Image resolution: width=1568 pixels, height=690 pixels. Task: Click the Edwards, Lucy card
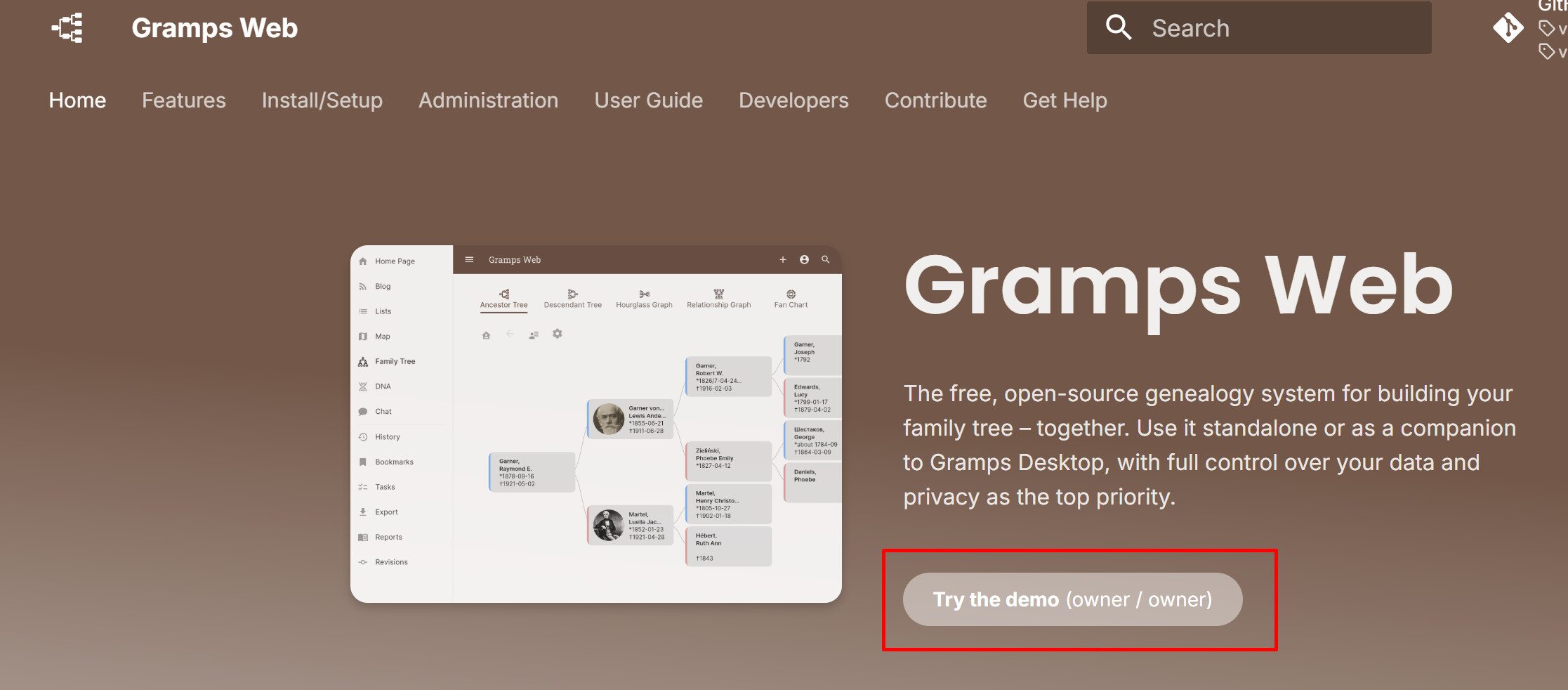click(813, 398)
